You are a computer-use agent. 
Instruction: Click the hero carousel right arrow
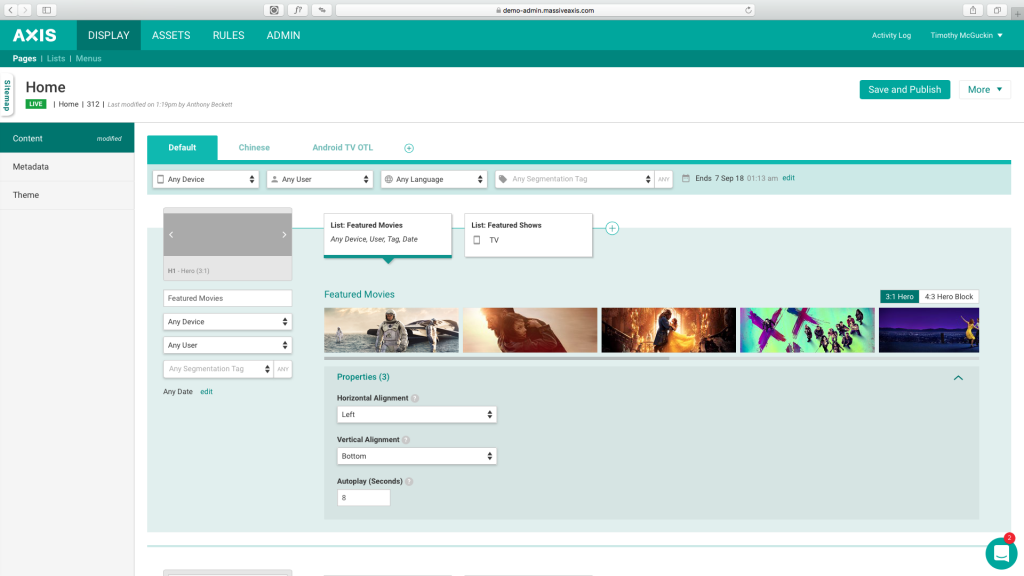(x=284, y=235)
